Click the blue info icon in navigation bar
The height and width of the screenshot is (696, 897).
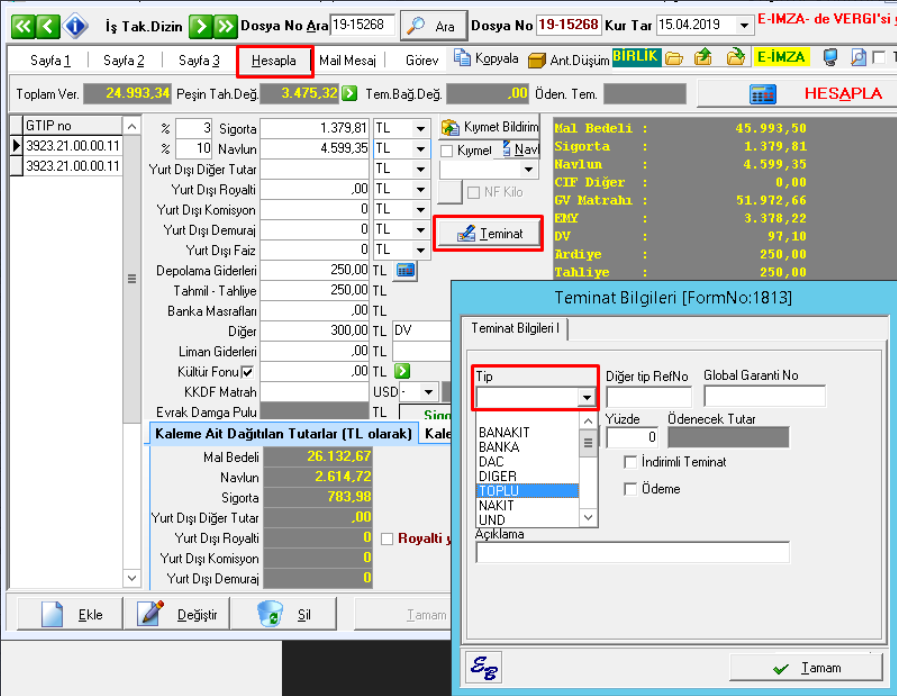tap(77, 25)
